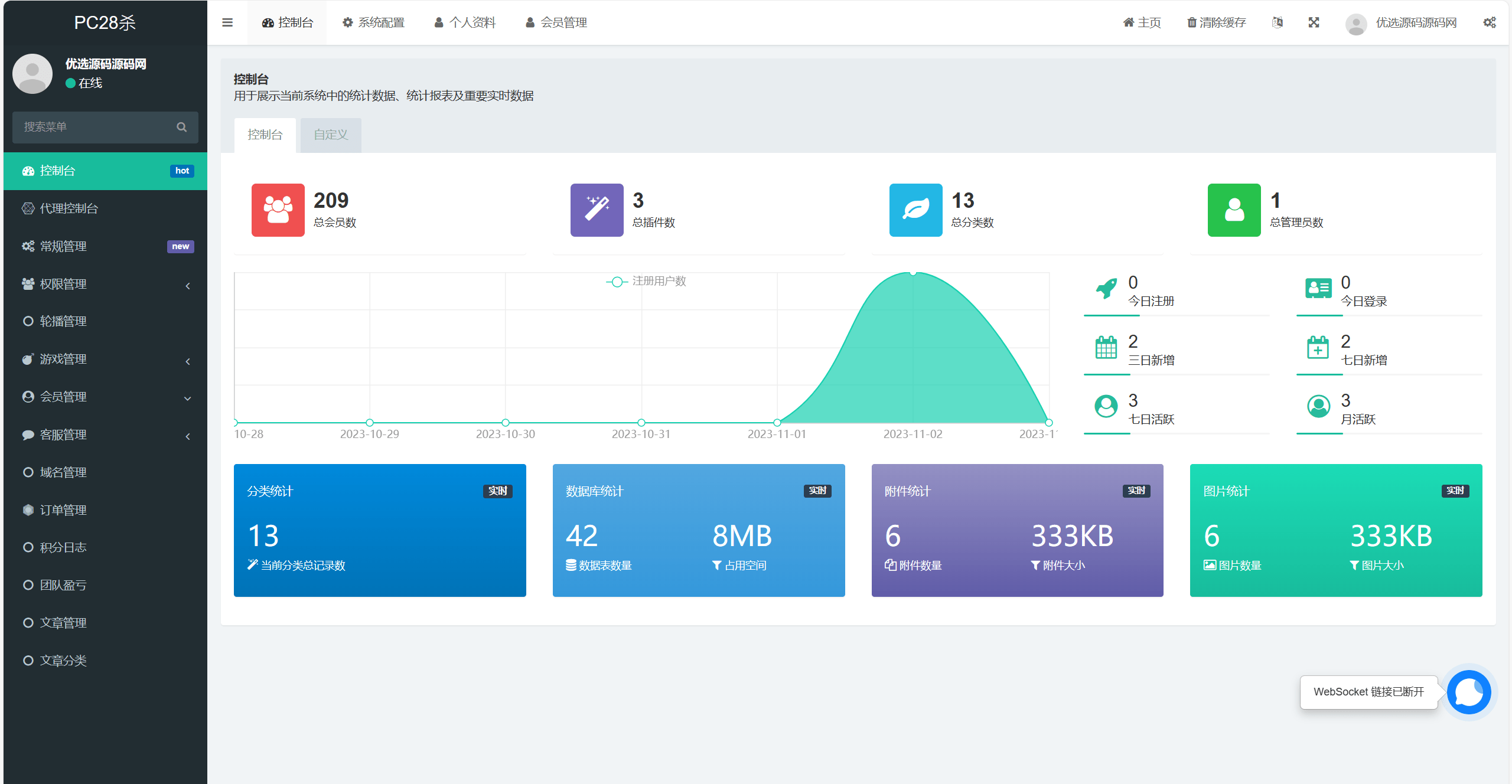Click the user circle icon for 七日活跃
Screen dimensions: 1512x784
pos(1106,407)
